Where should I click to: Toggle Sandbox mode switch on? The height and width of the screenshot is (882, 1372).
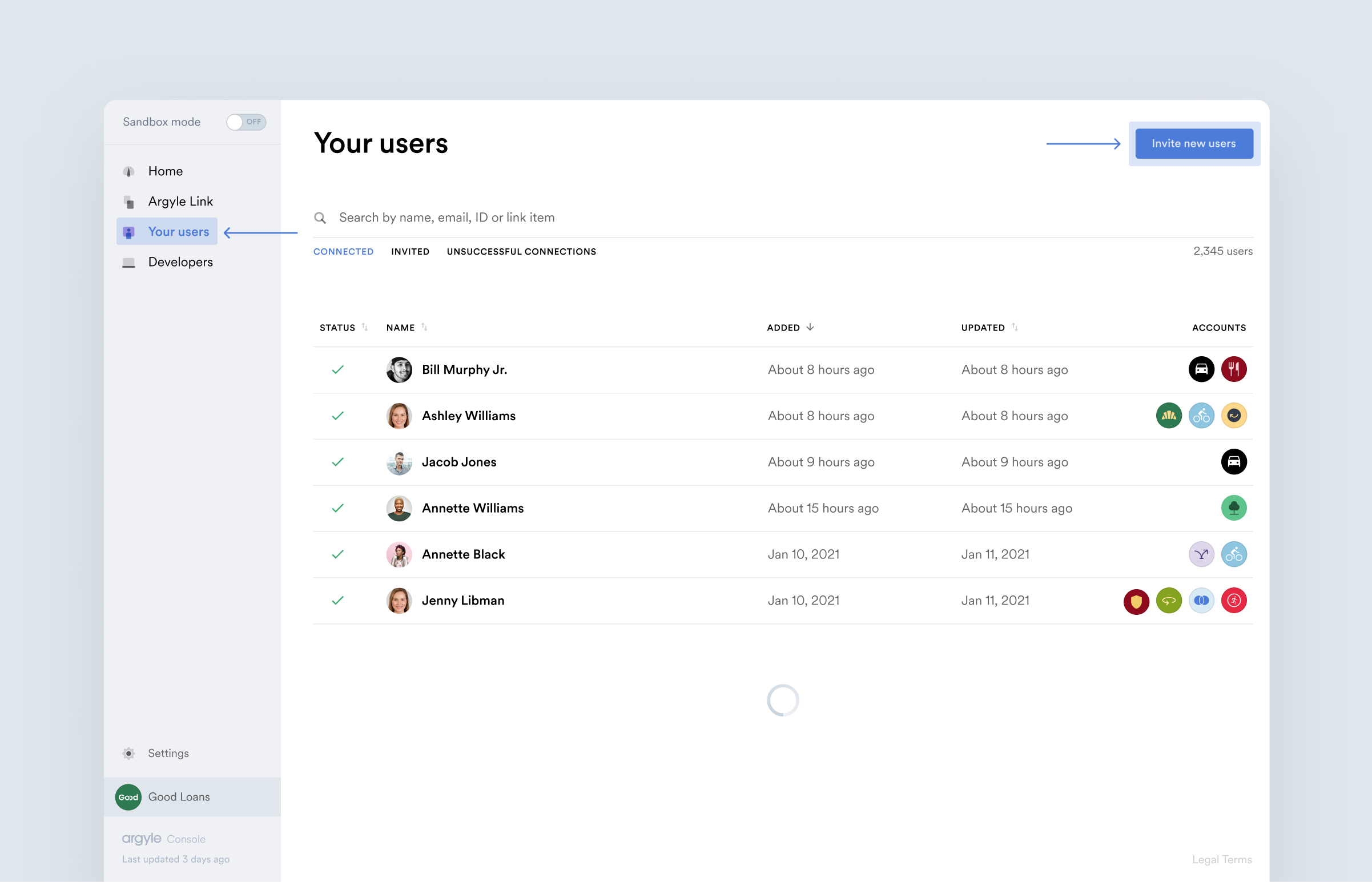246,122
